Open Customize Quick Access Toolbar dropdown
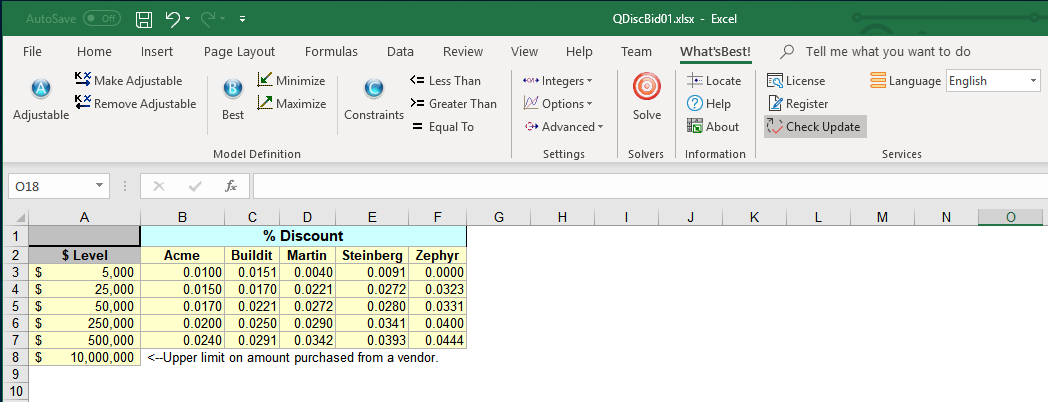The width and height of the screenshot is (1048, 402). pyautogui.click(x=242, y=19)
